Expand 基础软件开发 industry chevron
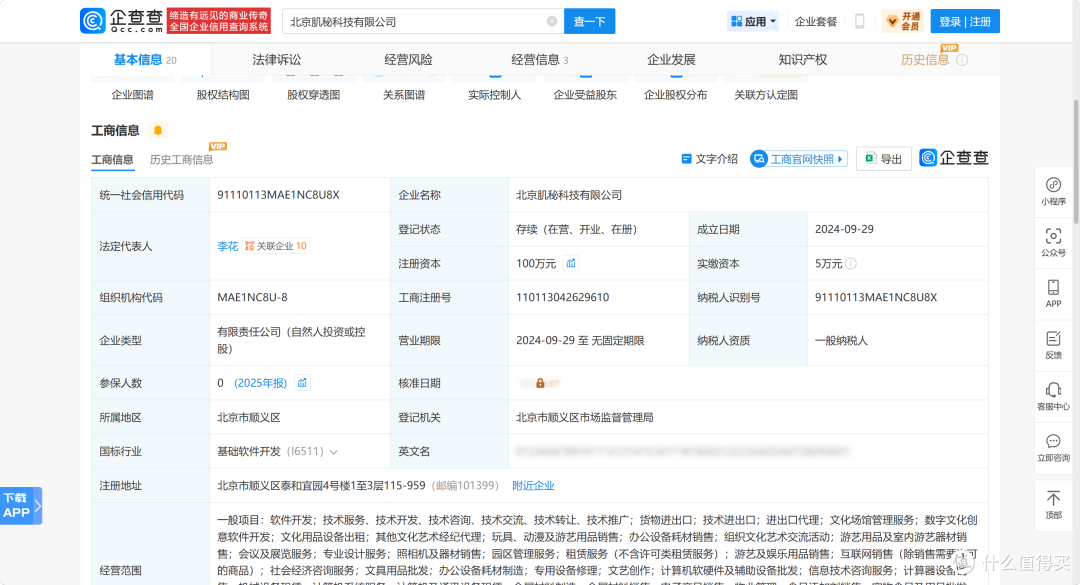This screenshot has height=585, width=1080. point(333,452)
